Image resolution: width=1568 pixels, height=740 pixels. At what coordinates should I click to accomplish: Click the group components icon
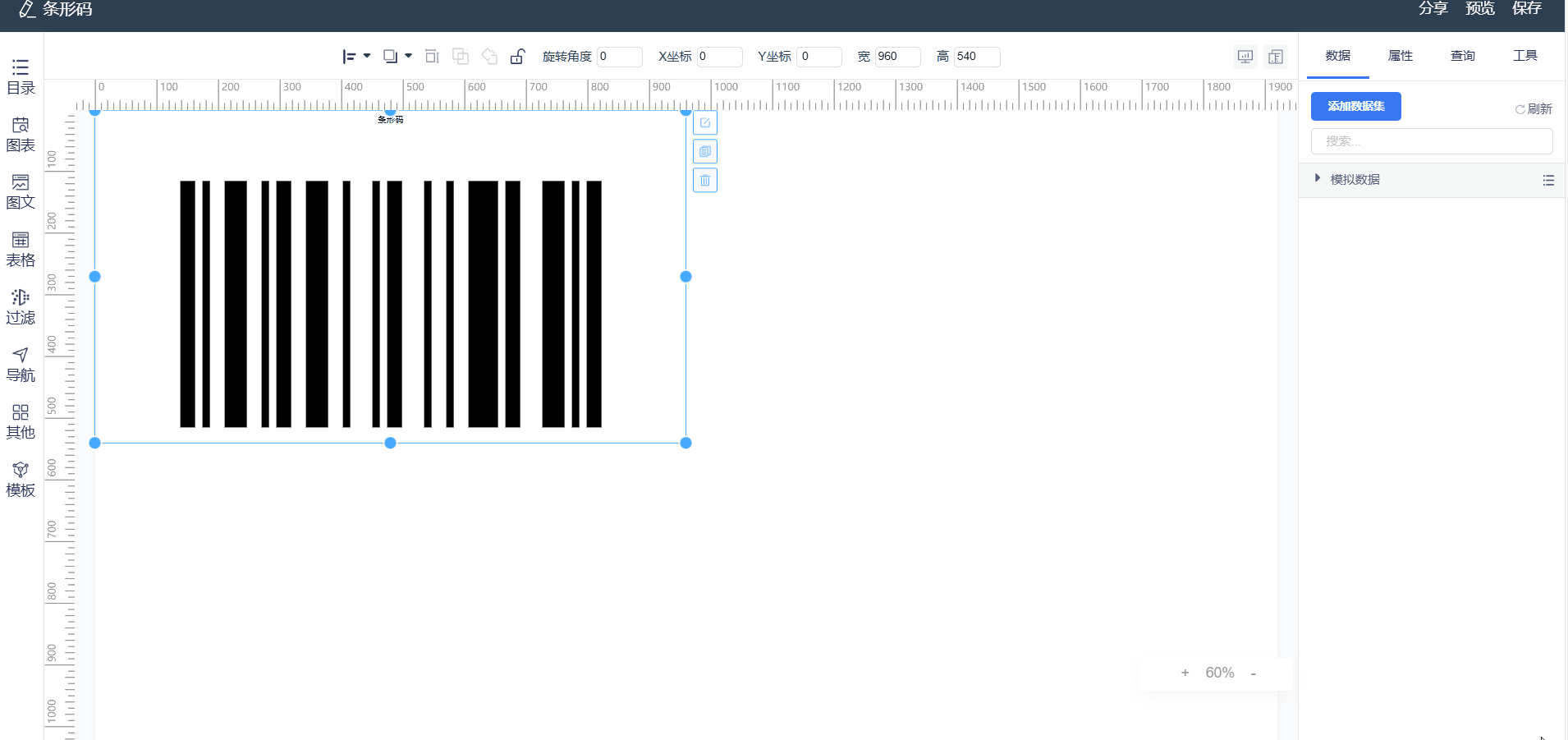coord(461,57)
